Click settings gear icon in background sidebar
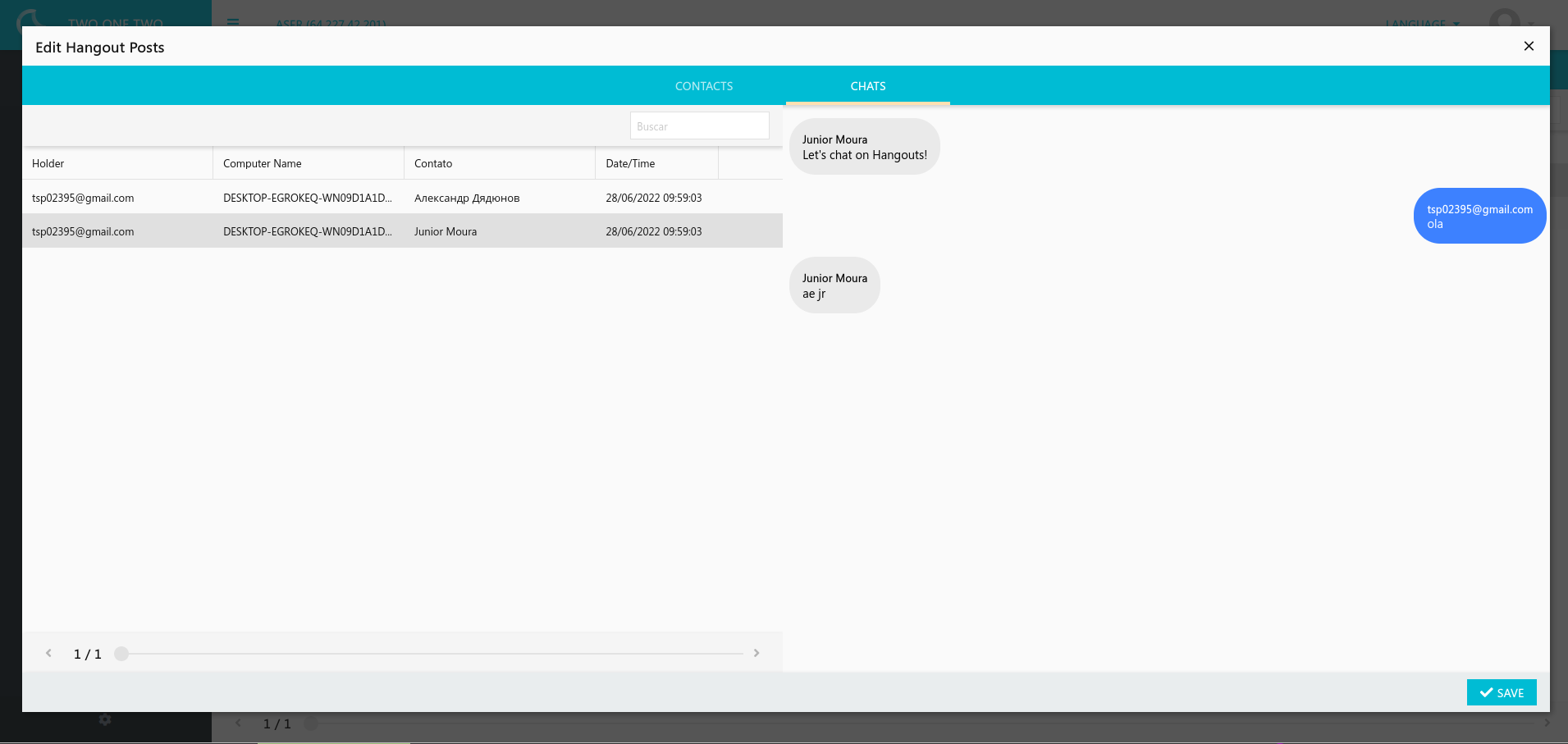The width and height of the screenshot is (1568, 744). click(x=105, y=719)
